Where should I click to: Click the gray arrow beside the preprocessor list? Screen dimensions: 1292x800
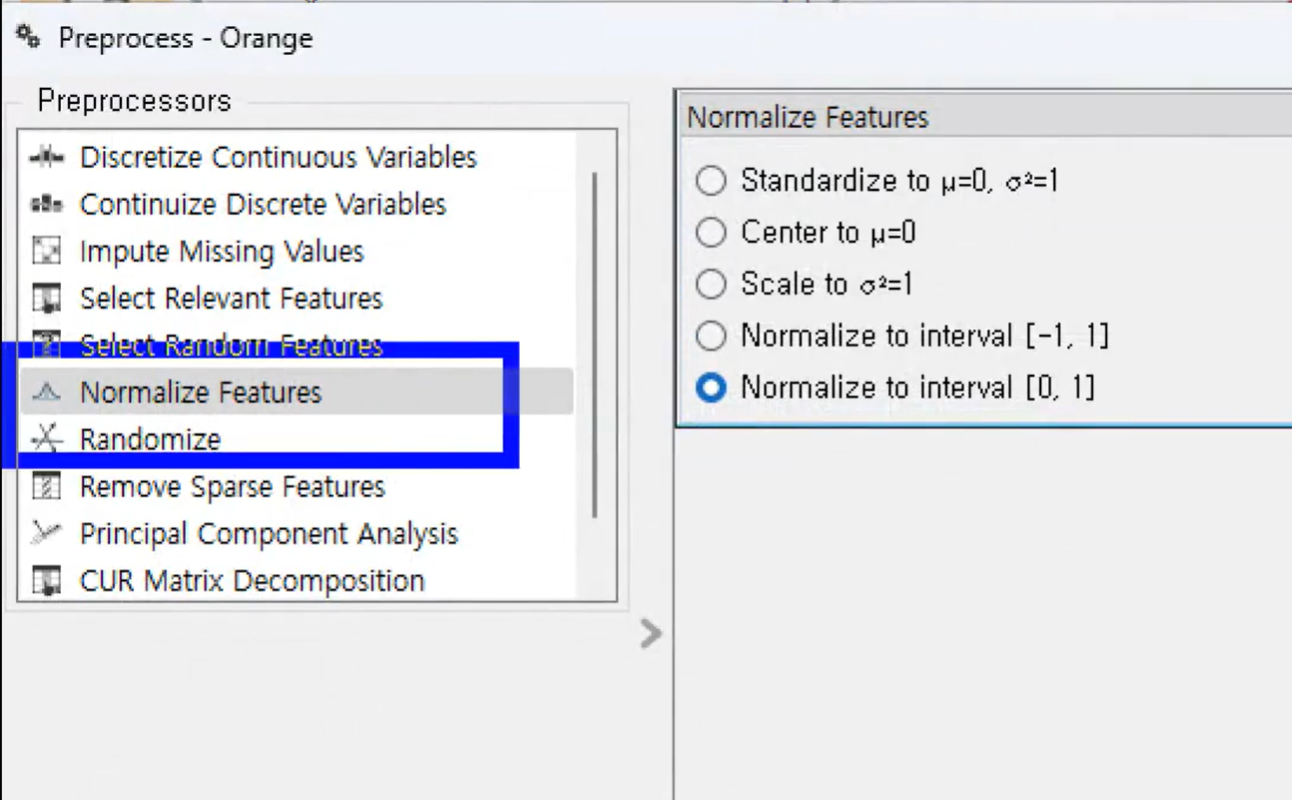651,633
